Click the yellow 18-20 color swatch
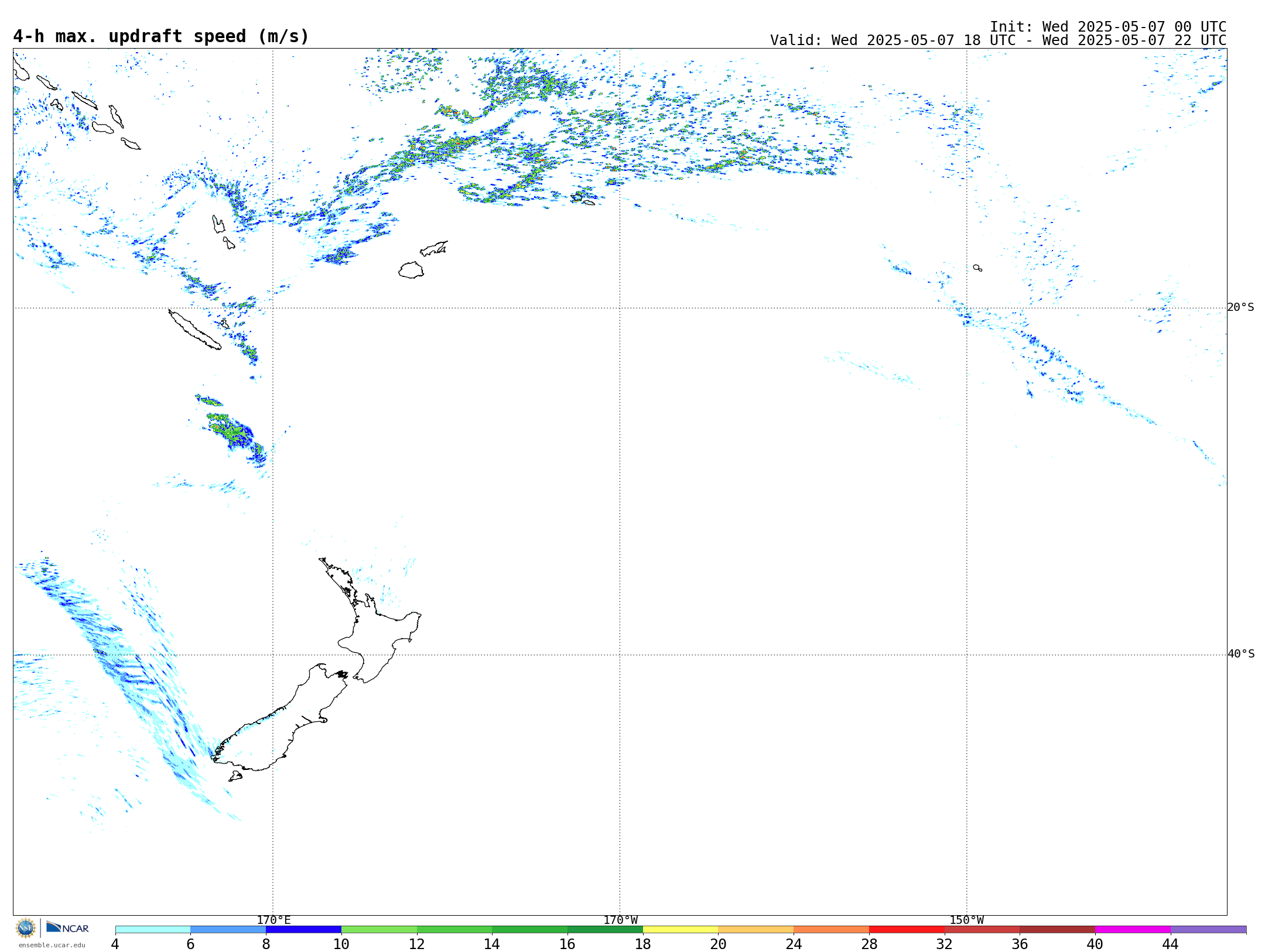The image size is (1265, 952). [x=681, y=930]
